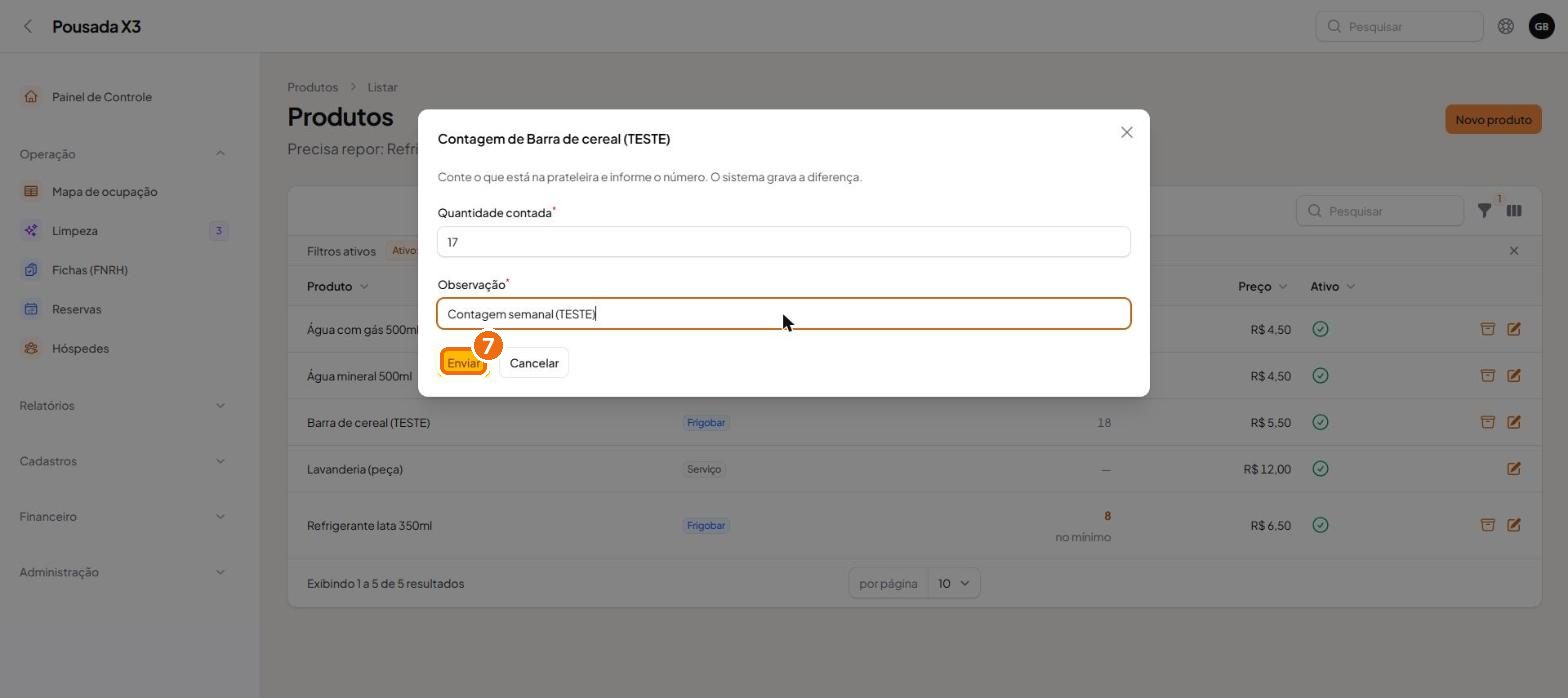The image size is (1568, 698).
Task: Toggle the table columns icon
Action: tap(1514, 211)
